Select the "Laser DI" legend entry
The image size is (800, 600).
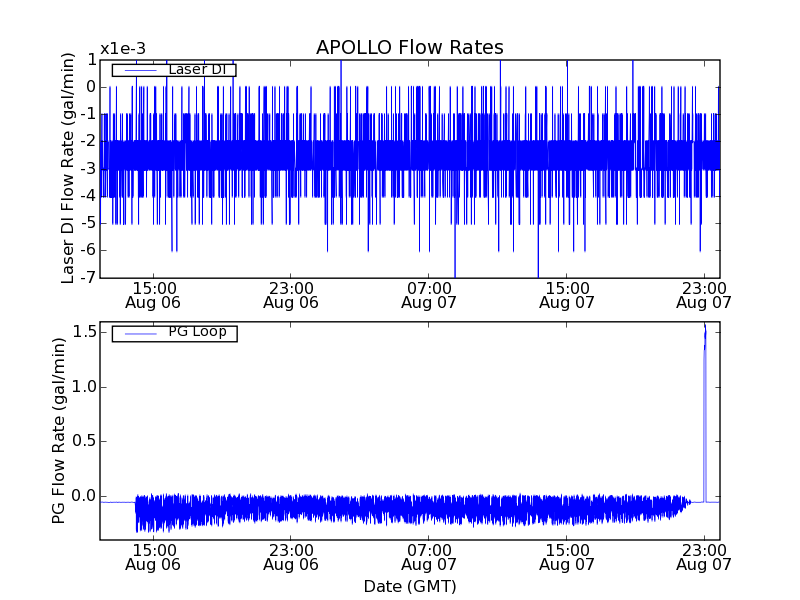[174, 69]
